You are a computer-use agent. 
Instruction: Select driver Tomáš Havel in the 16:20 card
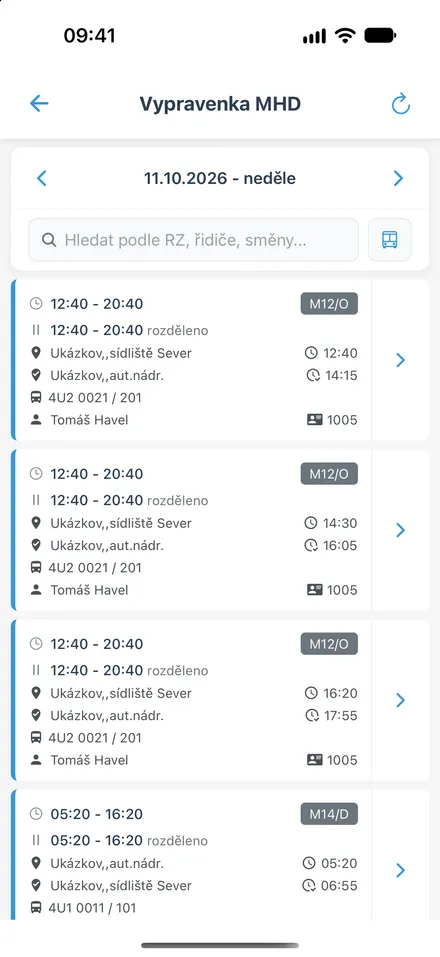89,760
